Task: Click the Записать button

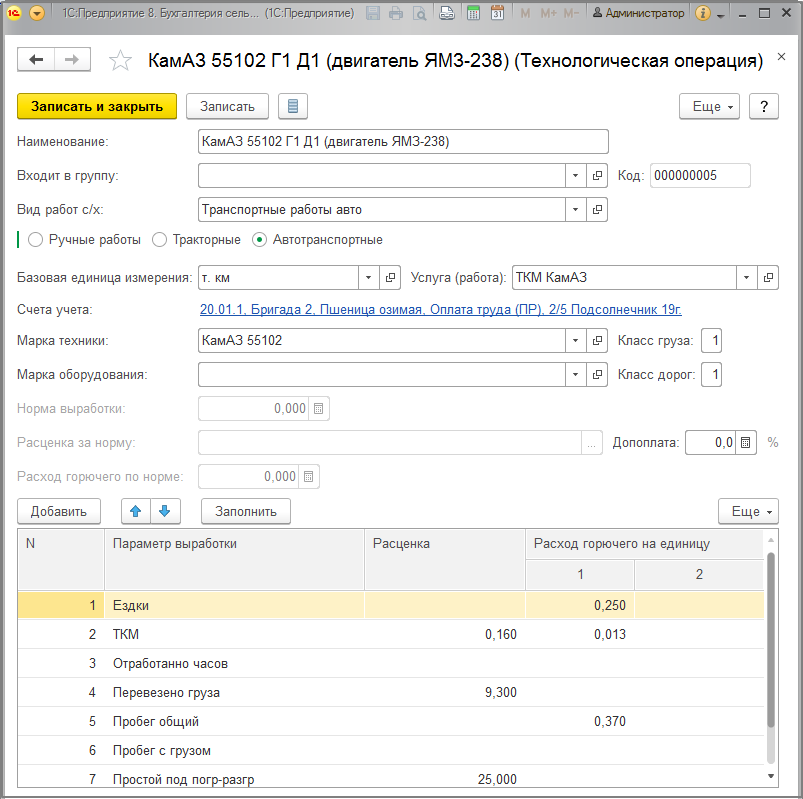Action: [227, 107]
